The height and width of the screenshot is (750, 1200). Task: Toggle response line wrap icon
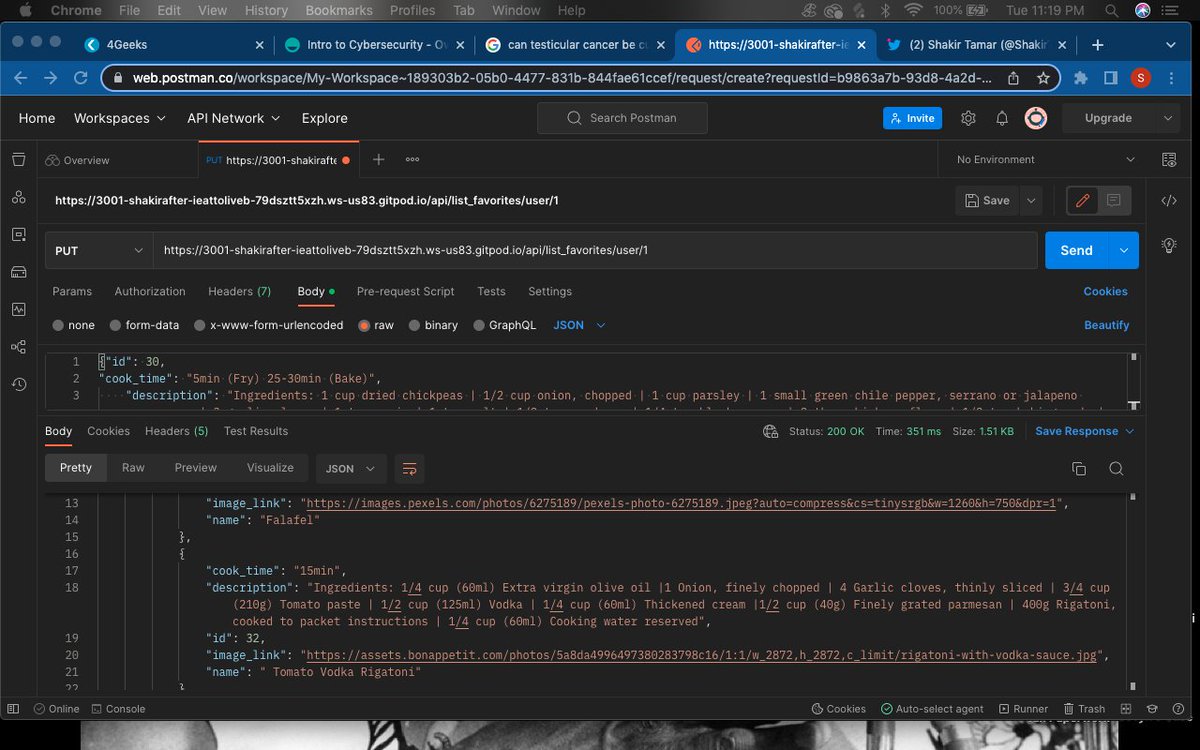[408, 468]
